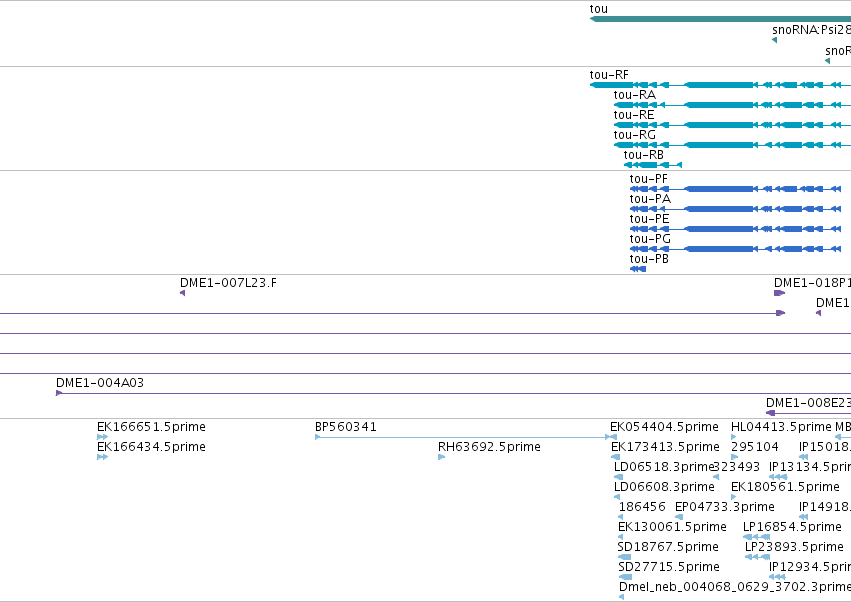This screenshot has width=851, height=602.
Task: Select the EK054404.5prime label
Action: (664, 427)
